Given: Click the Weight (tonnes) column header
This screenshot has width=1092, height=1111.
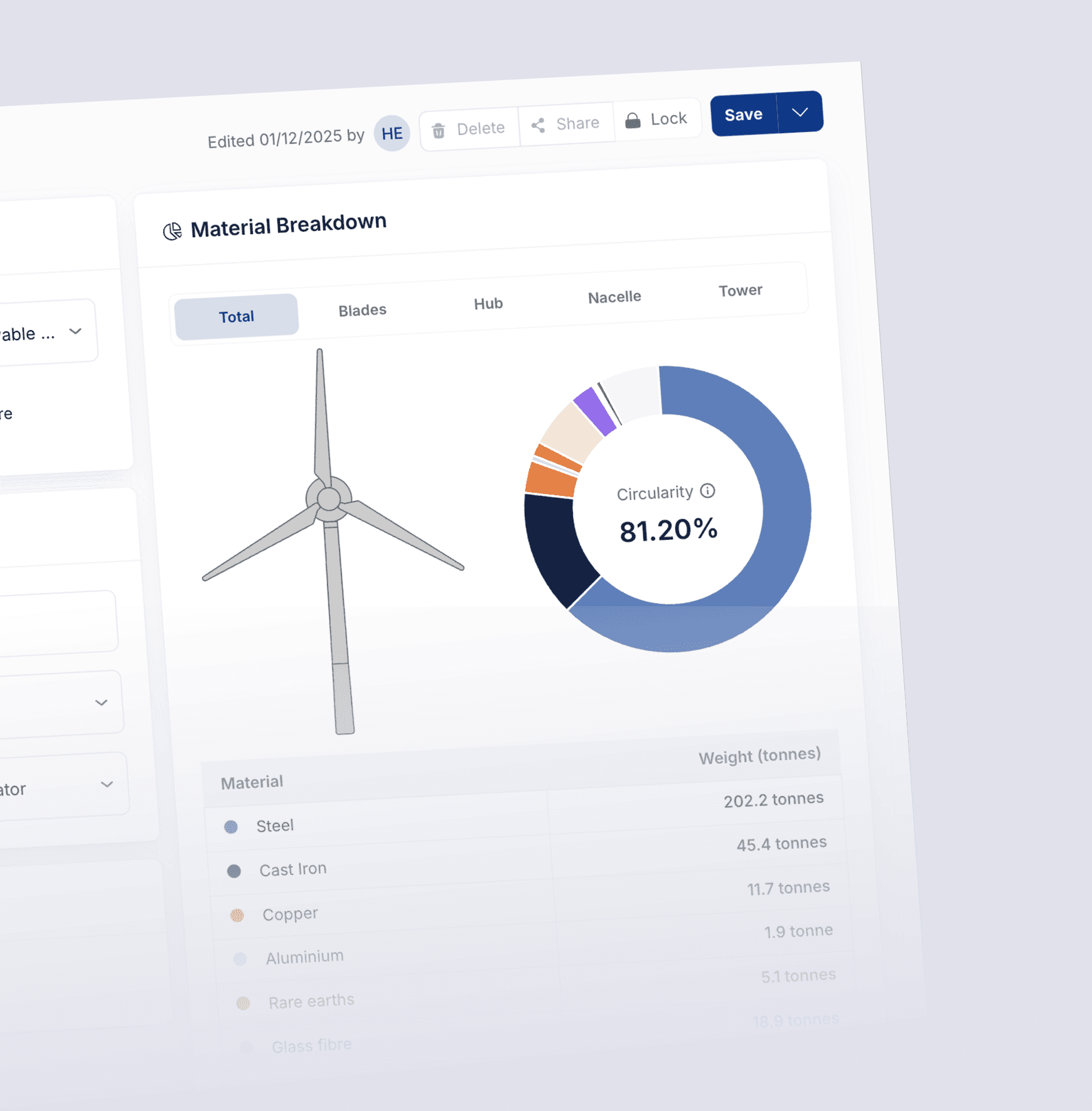Looking at the screenshot, I should pos(760,756).
